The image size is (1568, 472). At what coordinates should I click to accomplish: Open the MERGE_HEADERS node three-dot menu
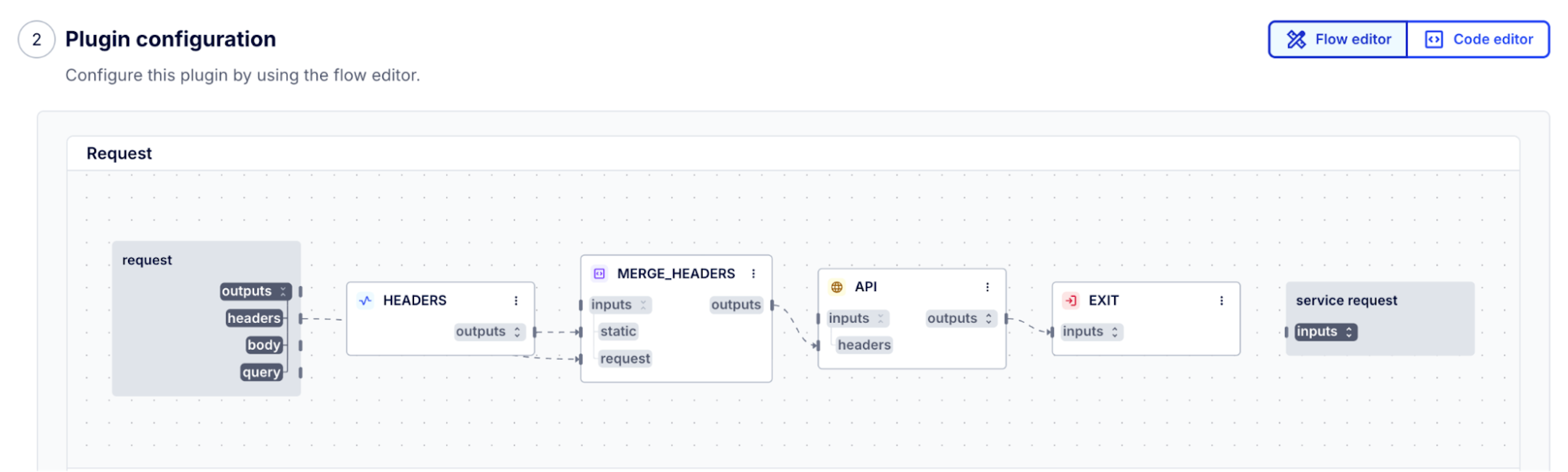754,273
